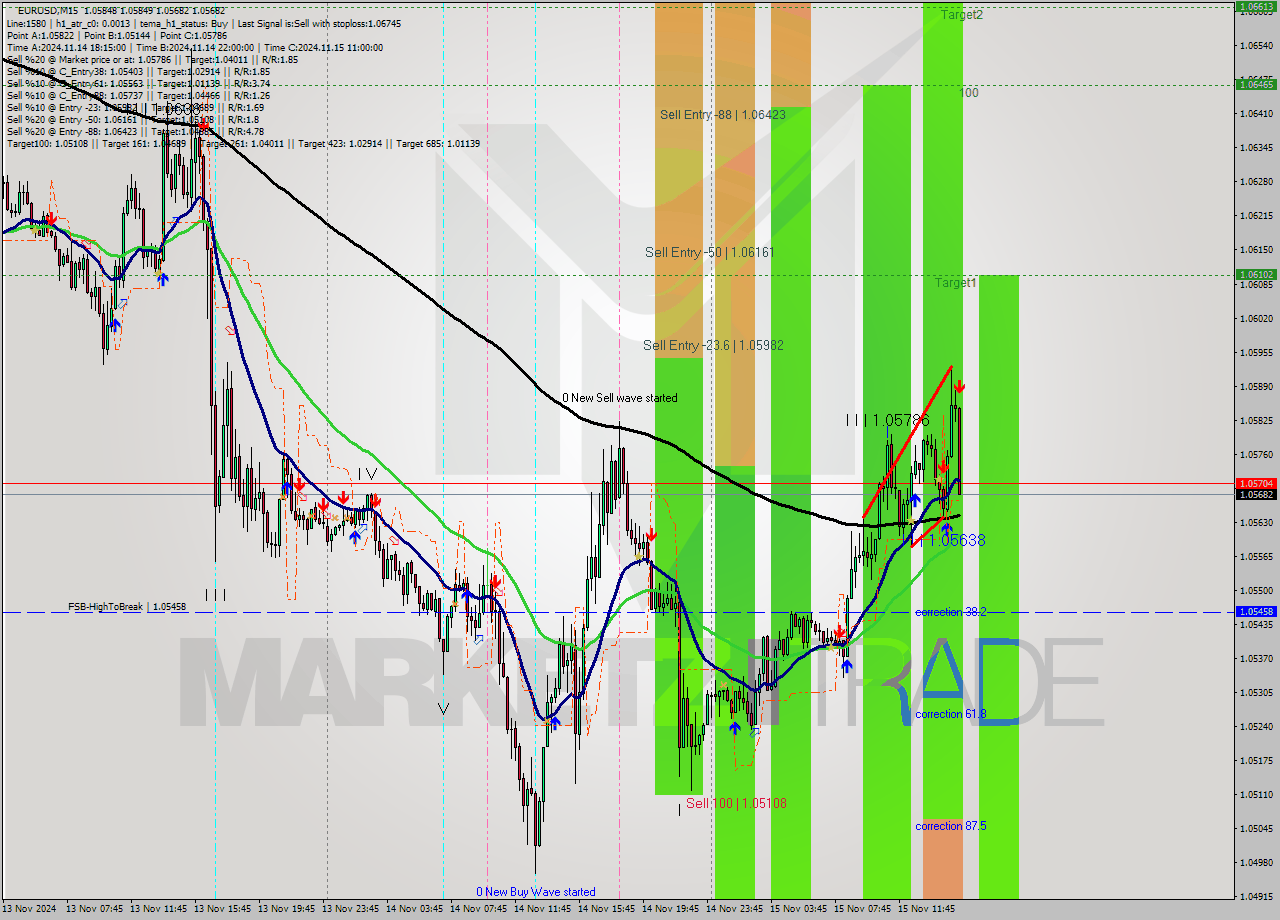The image size is (1280, 920).
Task: Select the blue wave label showing 1.05638
Action: click(x=948, y=540)
